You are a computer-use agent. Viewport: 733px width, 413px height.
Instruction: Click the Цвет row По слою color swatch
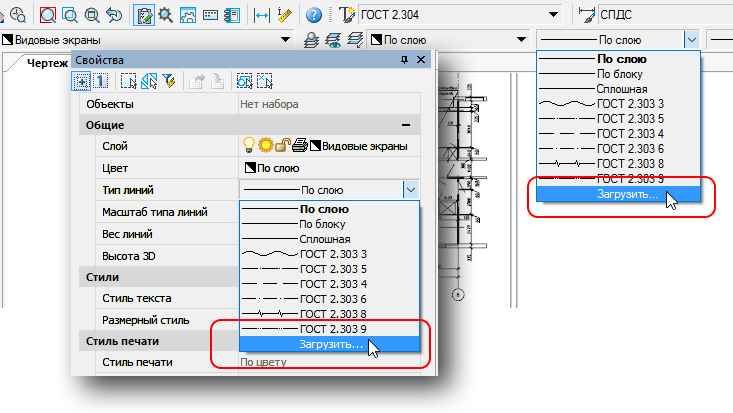(251, 167)
